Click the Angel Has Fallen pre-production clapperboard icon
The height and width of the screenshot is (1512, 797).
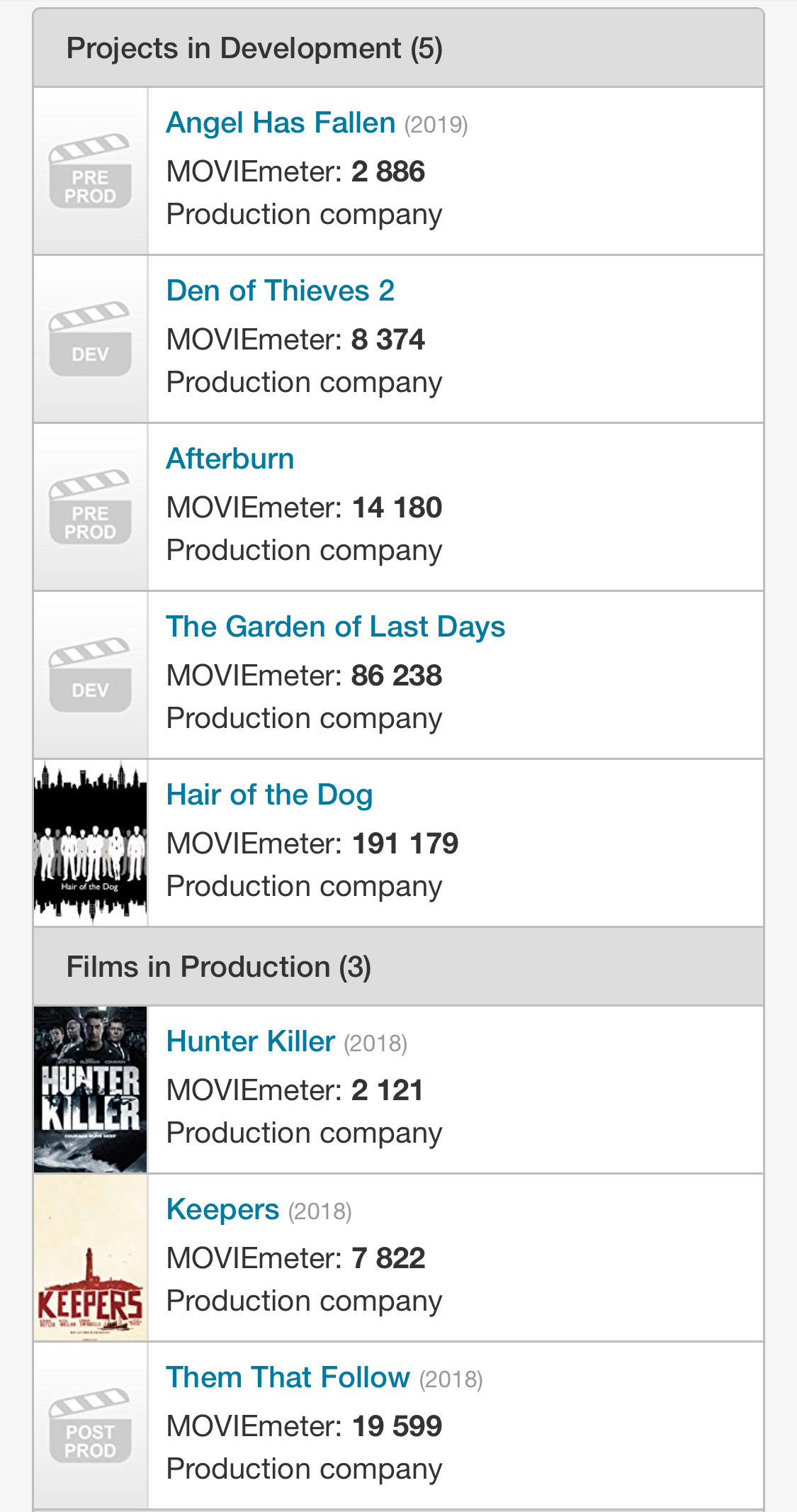click(x=90, y=171)
